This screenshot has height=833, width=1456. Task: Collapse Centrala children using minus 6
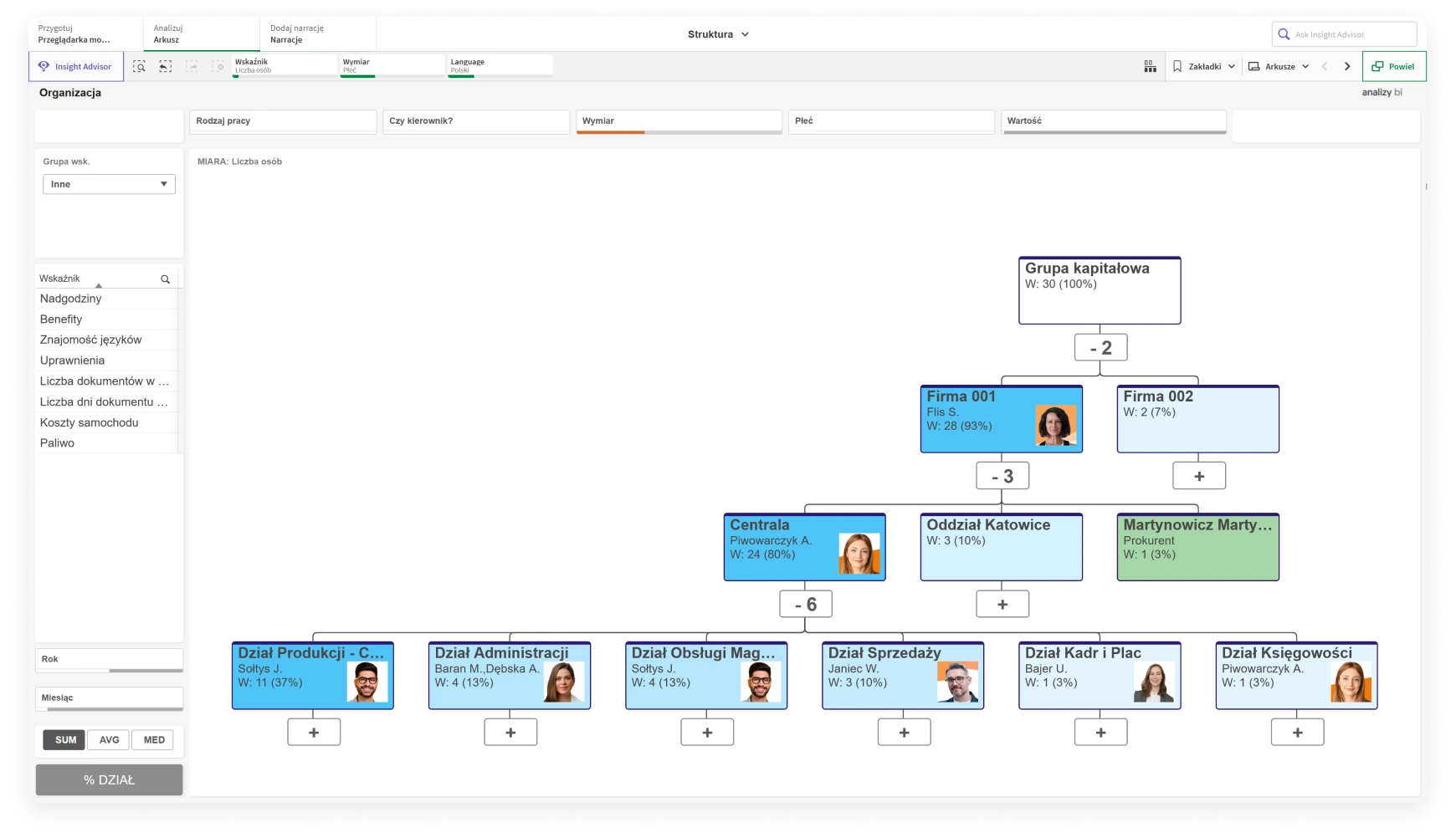[x=805, y=605]
